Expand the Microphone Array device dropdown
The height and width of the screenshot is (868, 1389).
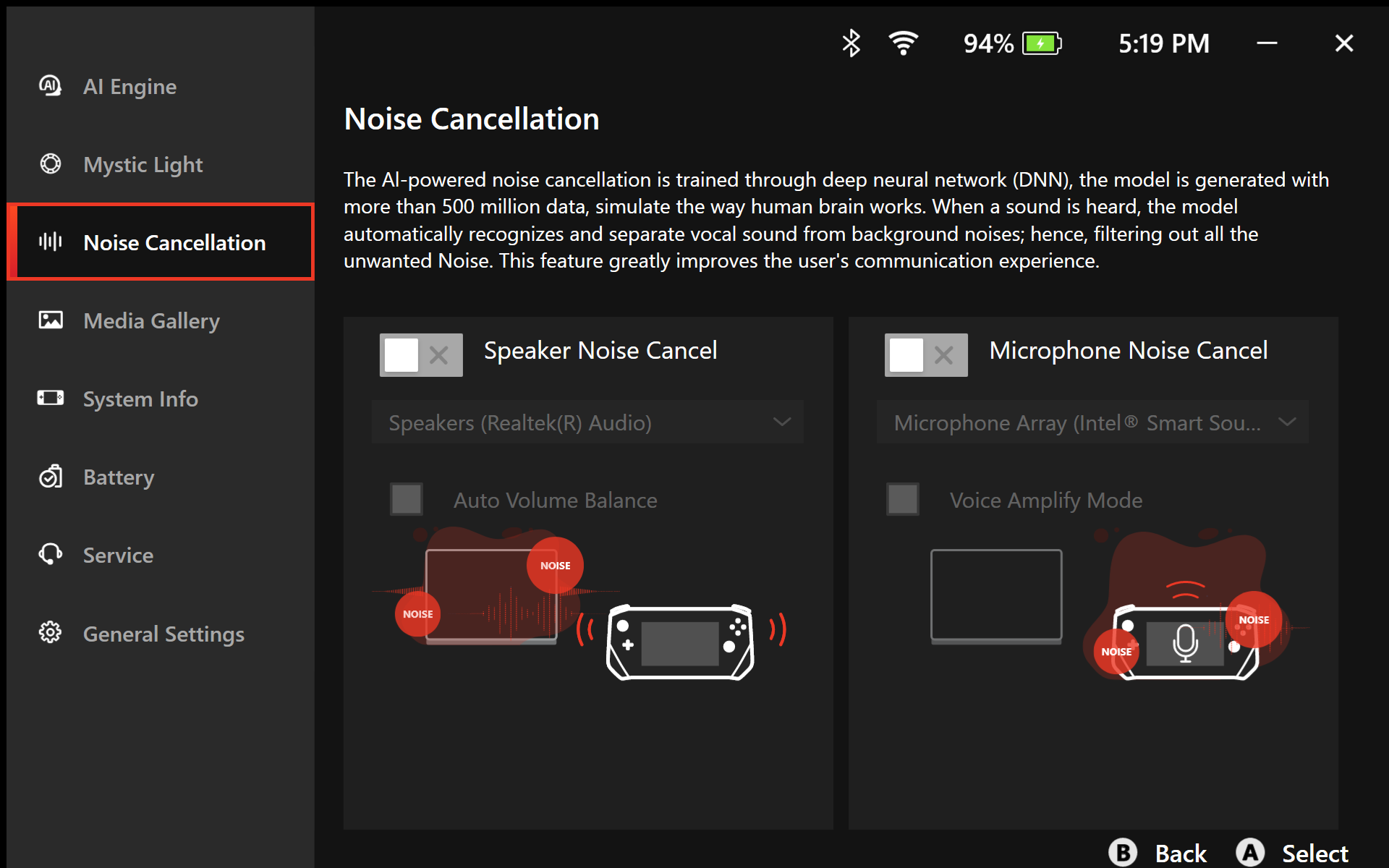tap(1092, 422)
